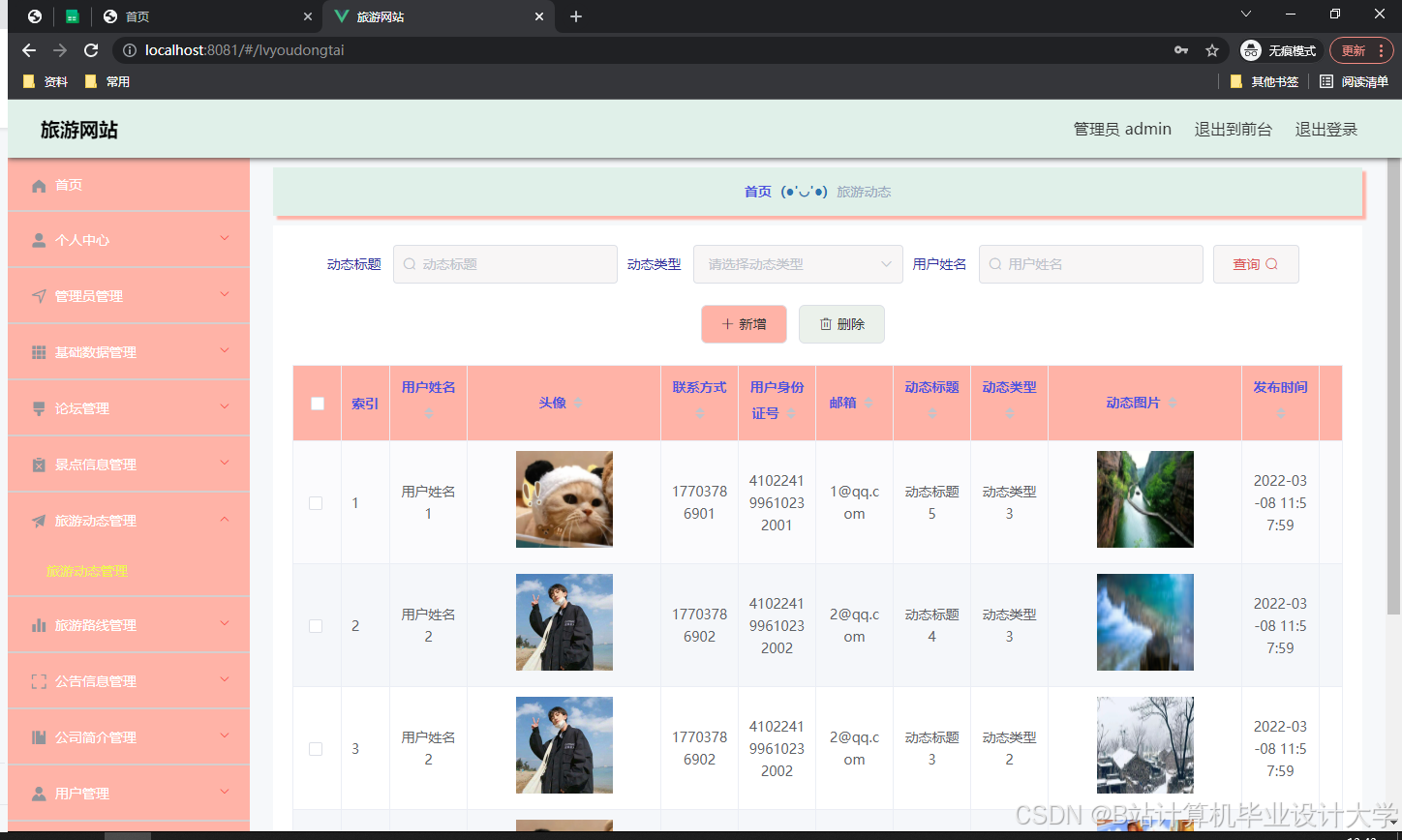
Task: Open the 动态类型 dropdown selector
Action: coord(798,264)
